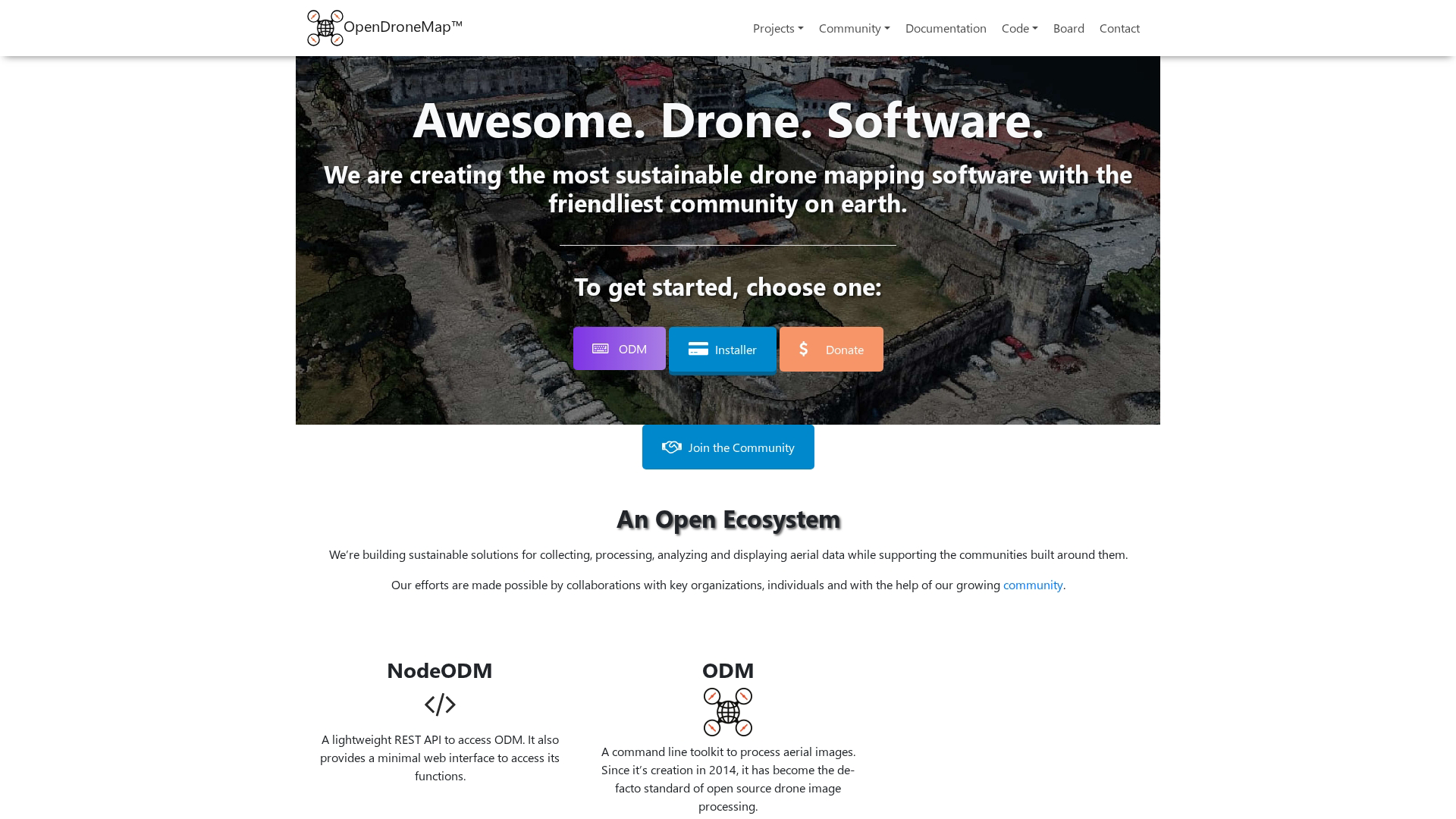Open the Projects dropdown menu

click(778, 28)
